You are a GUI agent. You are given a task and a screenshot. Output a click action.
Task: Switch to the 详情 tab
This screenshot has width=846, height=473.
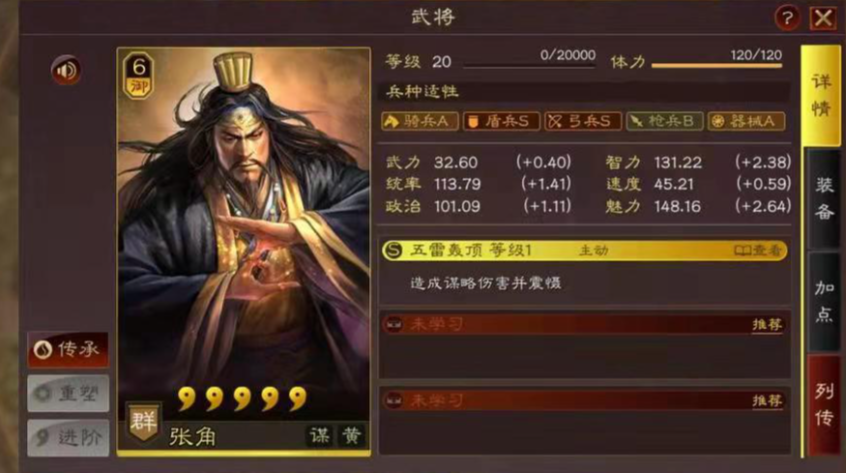coord(821,96)
